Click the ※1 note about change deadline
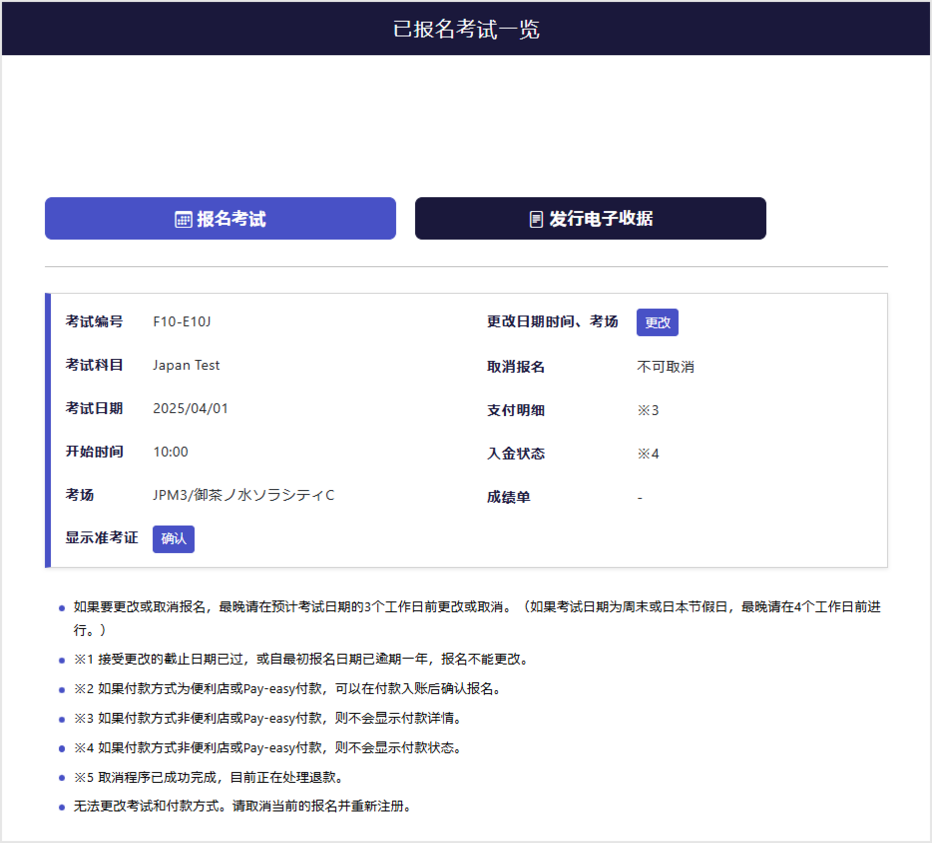 pos(301,659)
